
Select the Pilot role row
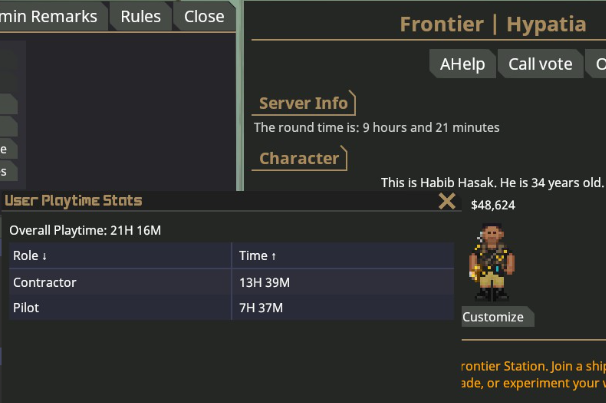tap(231, 308)
